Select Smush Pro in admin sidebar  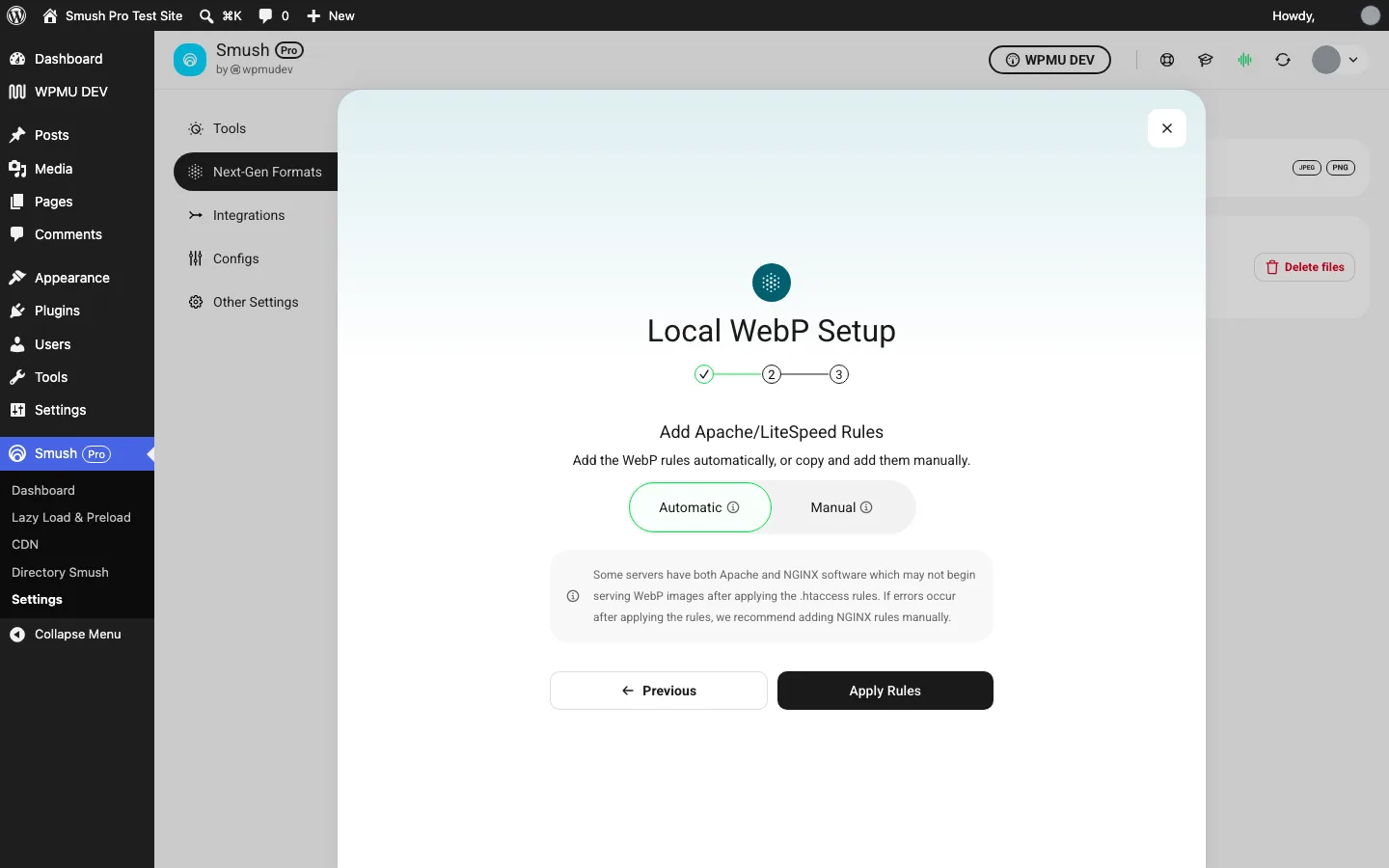77,453
